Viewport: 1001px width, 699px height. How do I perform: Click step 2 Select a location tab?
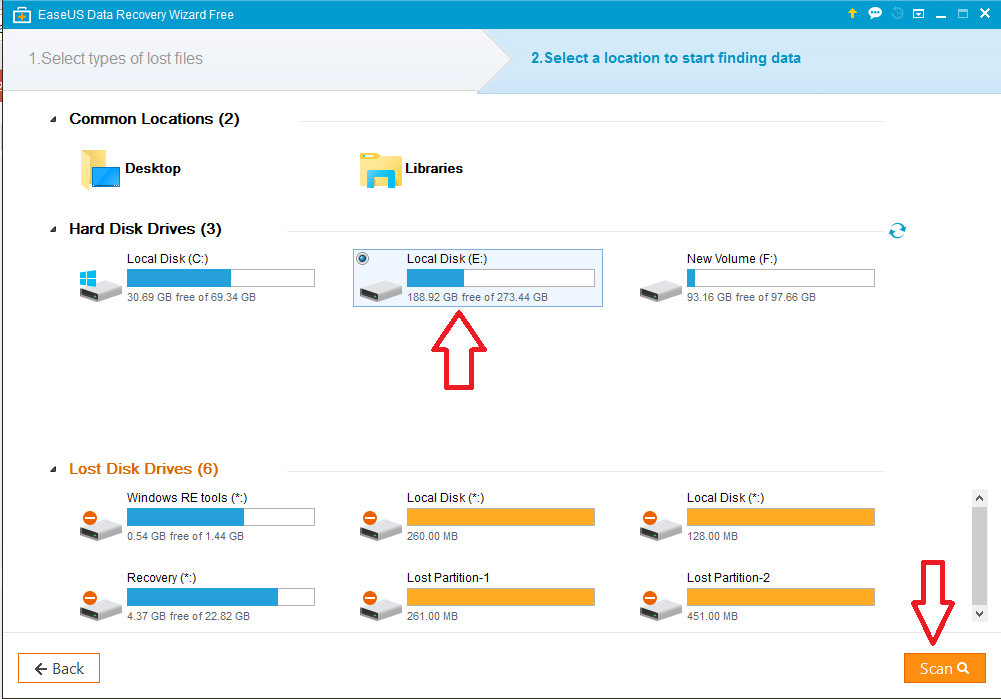pos(666,58)
